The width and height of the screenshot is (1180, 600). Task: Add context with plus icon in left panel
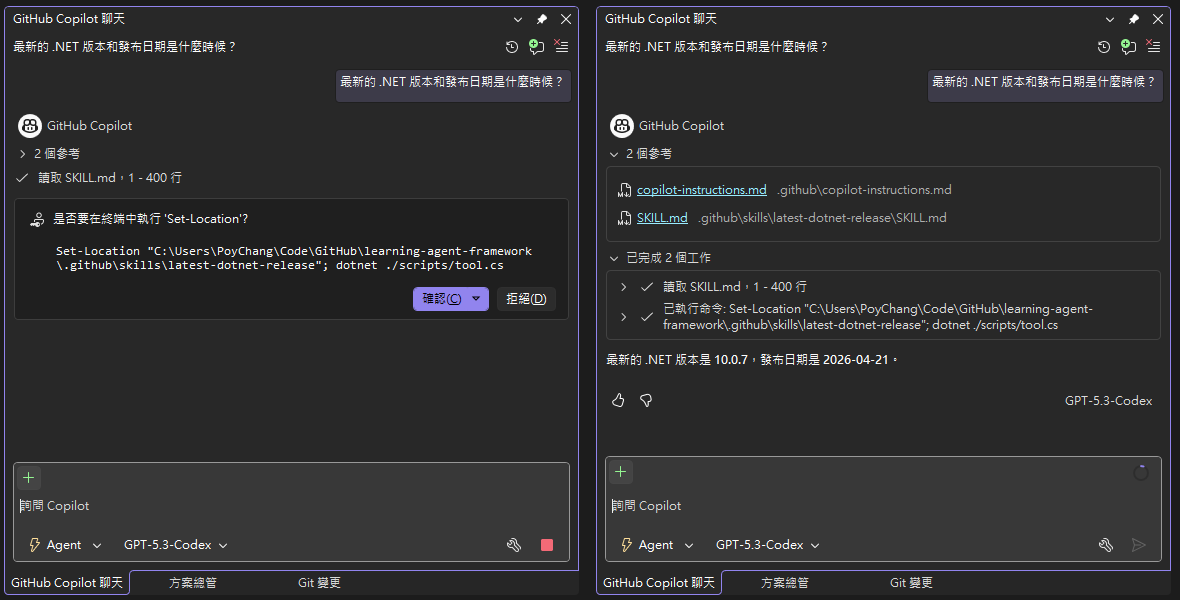(x=29, y=478)
